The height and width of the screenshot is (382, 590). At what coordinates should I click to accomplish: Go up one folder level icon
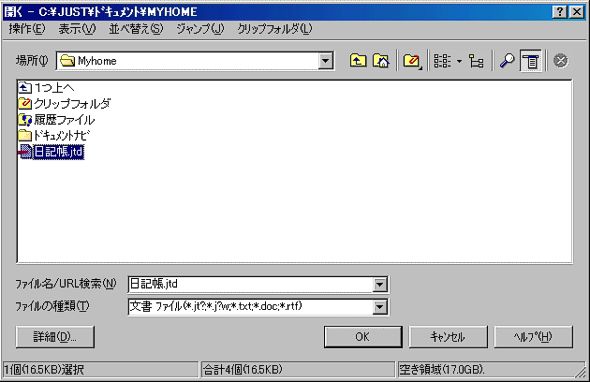point(357,61)
